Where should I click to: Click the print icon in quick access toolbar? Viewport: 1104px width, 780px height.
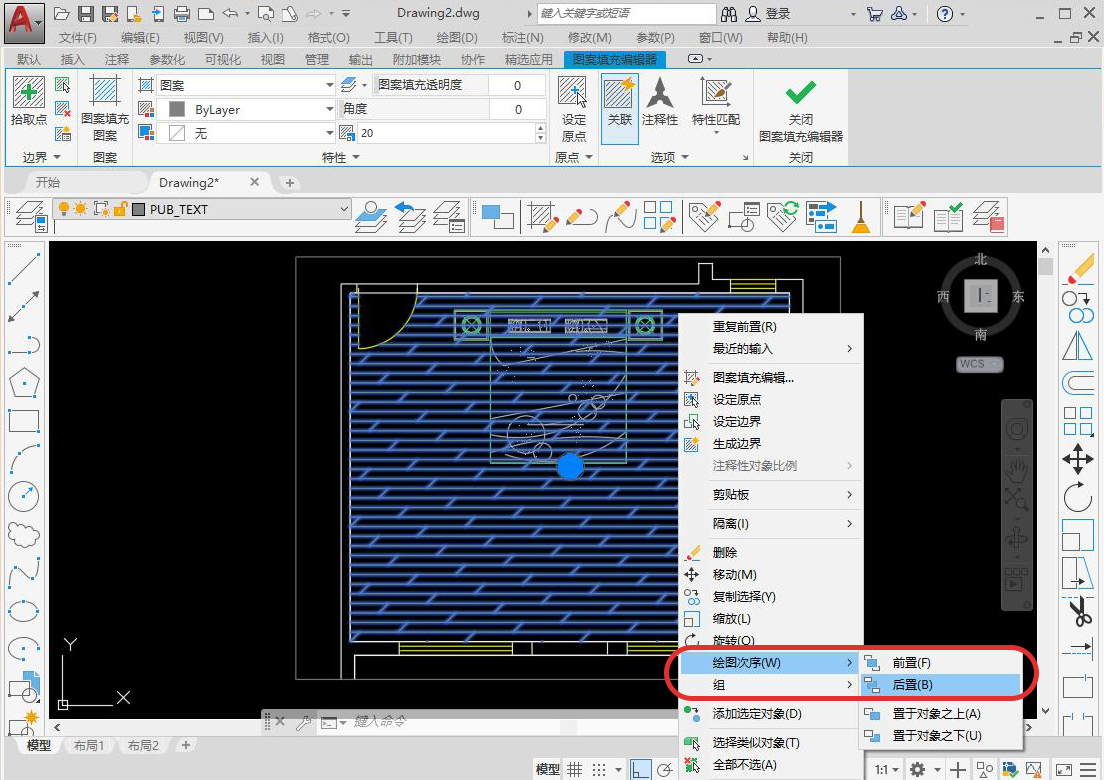coord(182,13)
